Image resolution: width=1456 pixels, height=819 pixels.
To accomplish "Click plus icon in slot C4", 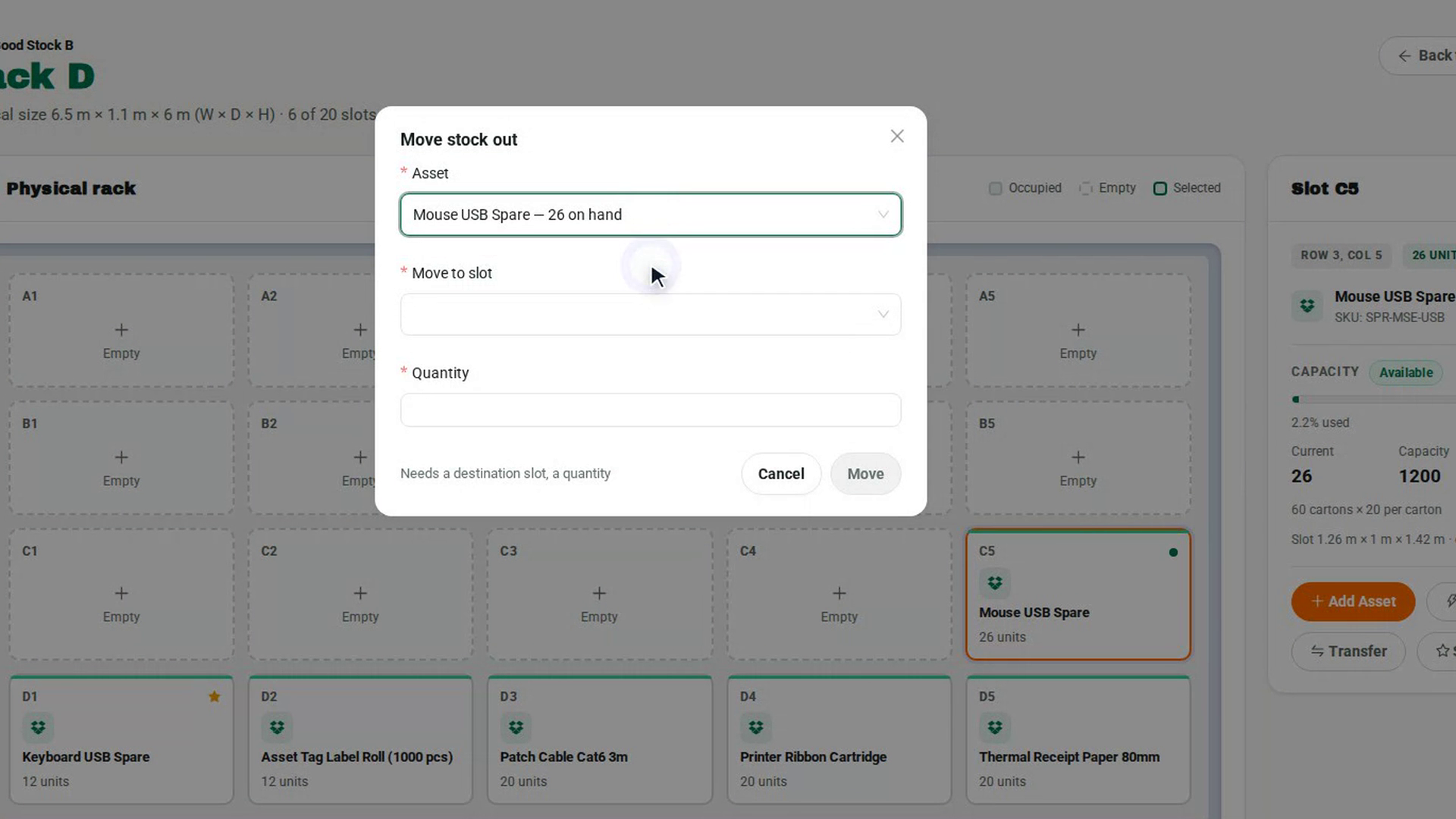I will (x=839, y=593).
